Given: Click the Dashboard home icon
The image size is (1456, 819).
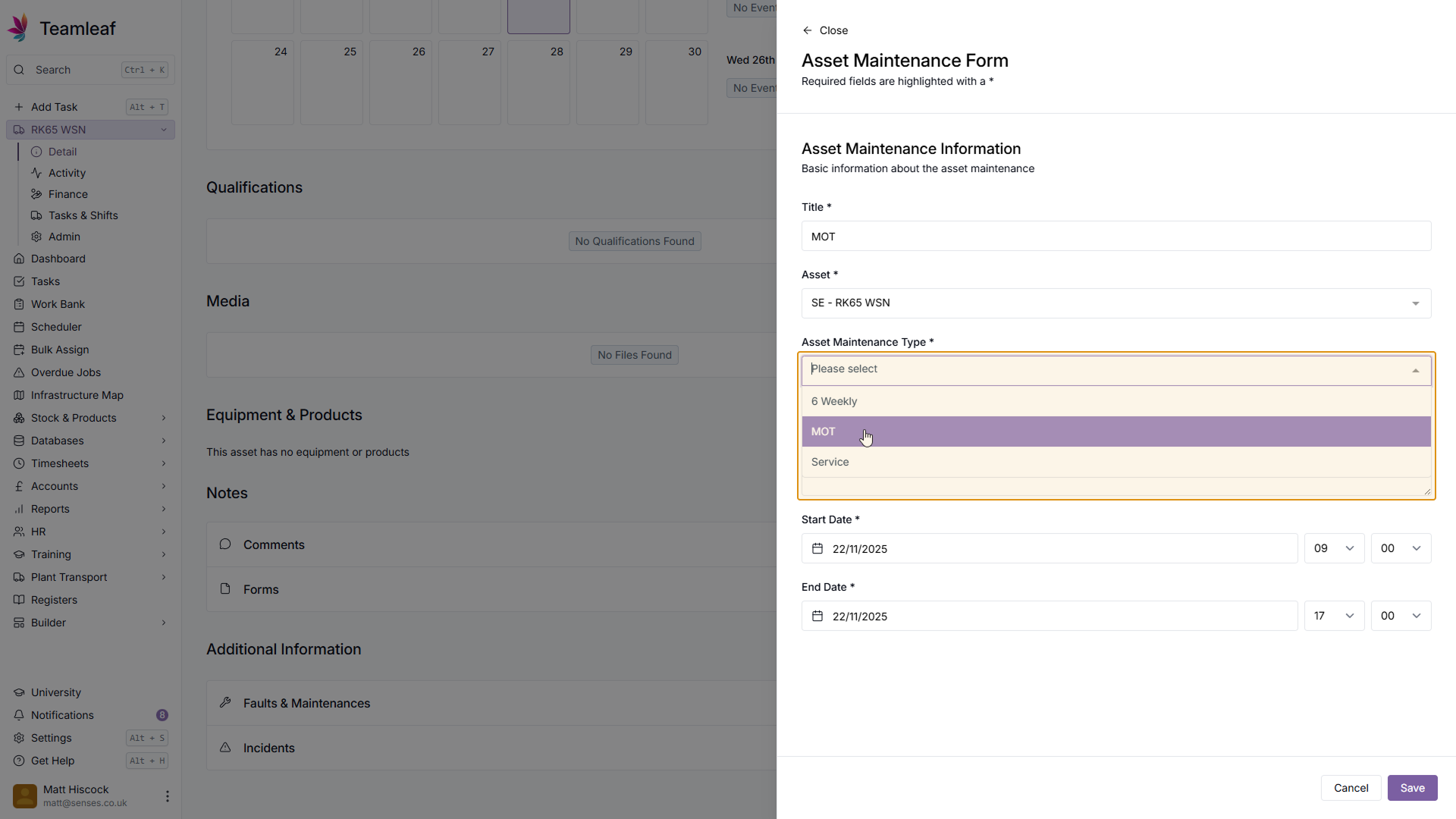Looking at the screenshot, I should coord(19,259).
